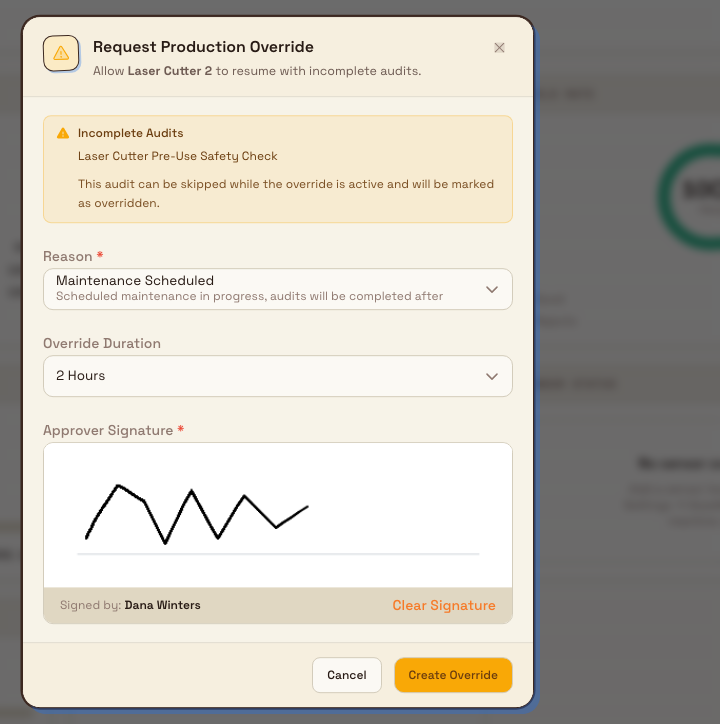720x724 pixels.
Task: Open the Override Duration dropdown showing 2 Hours
Action: (x=278, y=376)
